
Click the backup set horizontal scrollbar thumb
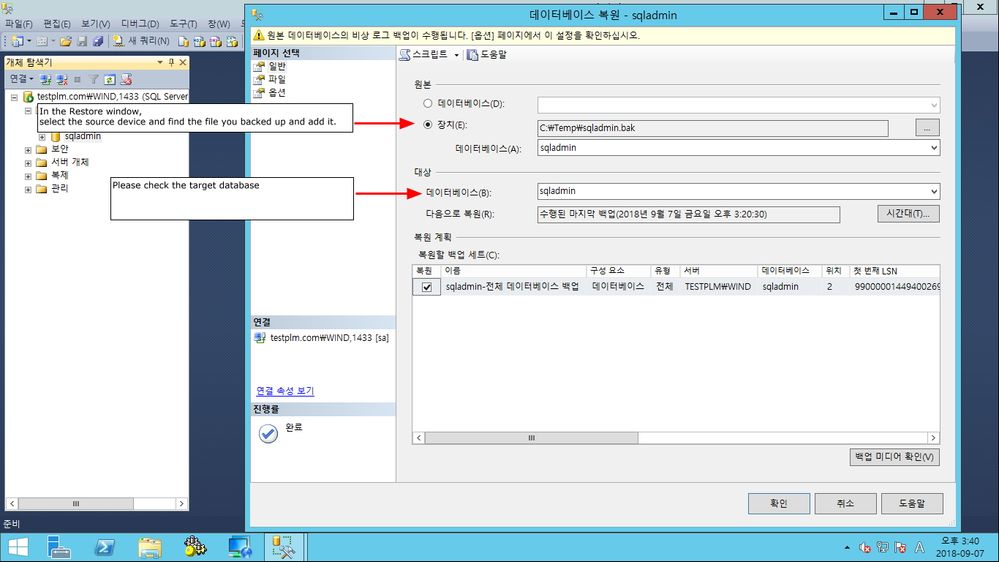click(531, 438)
